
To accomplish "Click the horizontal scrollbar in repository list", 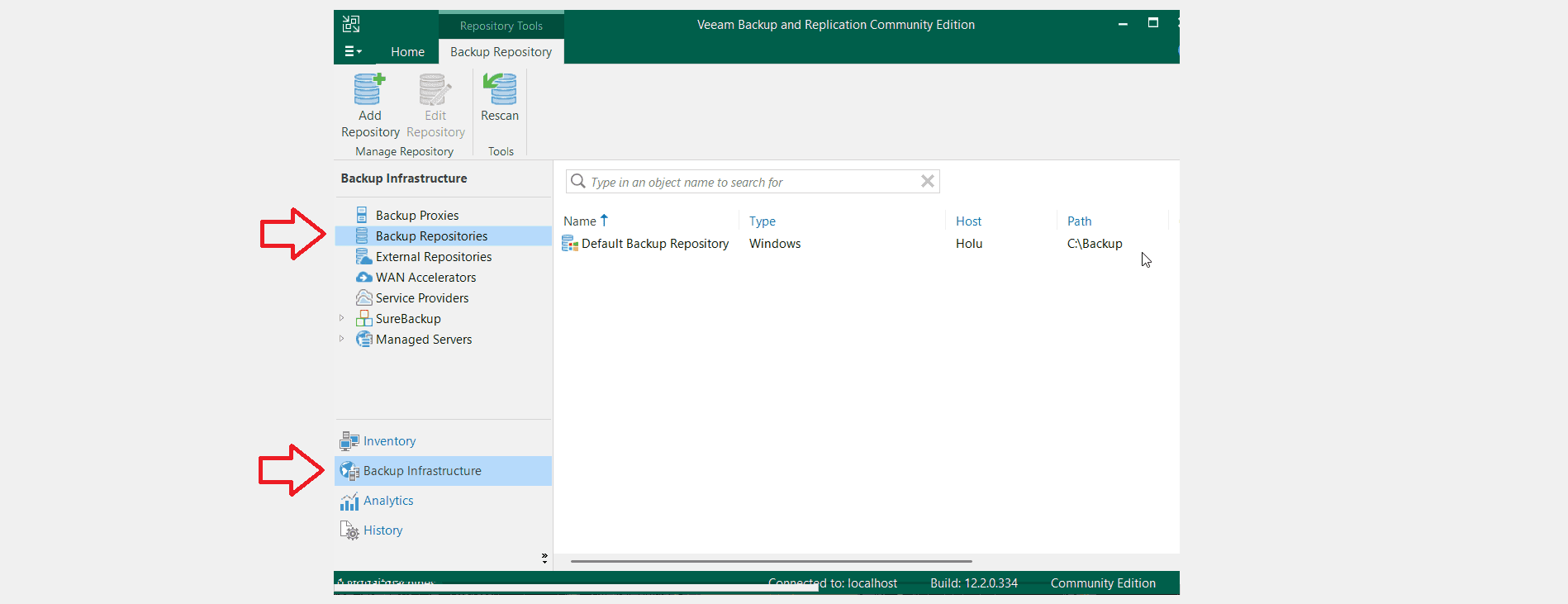I will [771, 561].
